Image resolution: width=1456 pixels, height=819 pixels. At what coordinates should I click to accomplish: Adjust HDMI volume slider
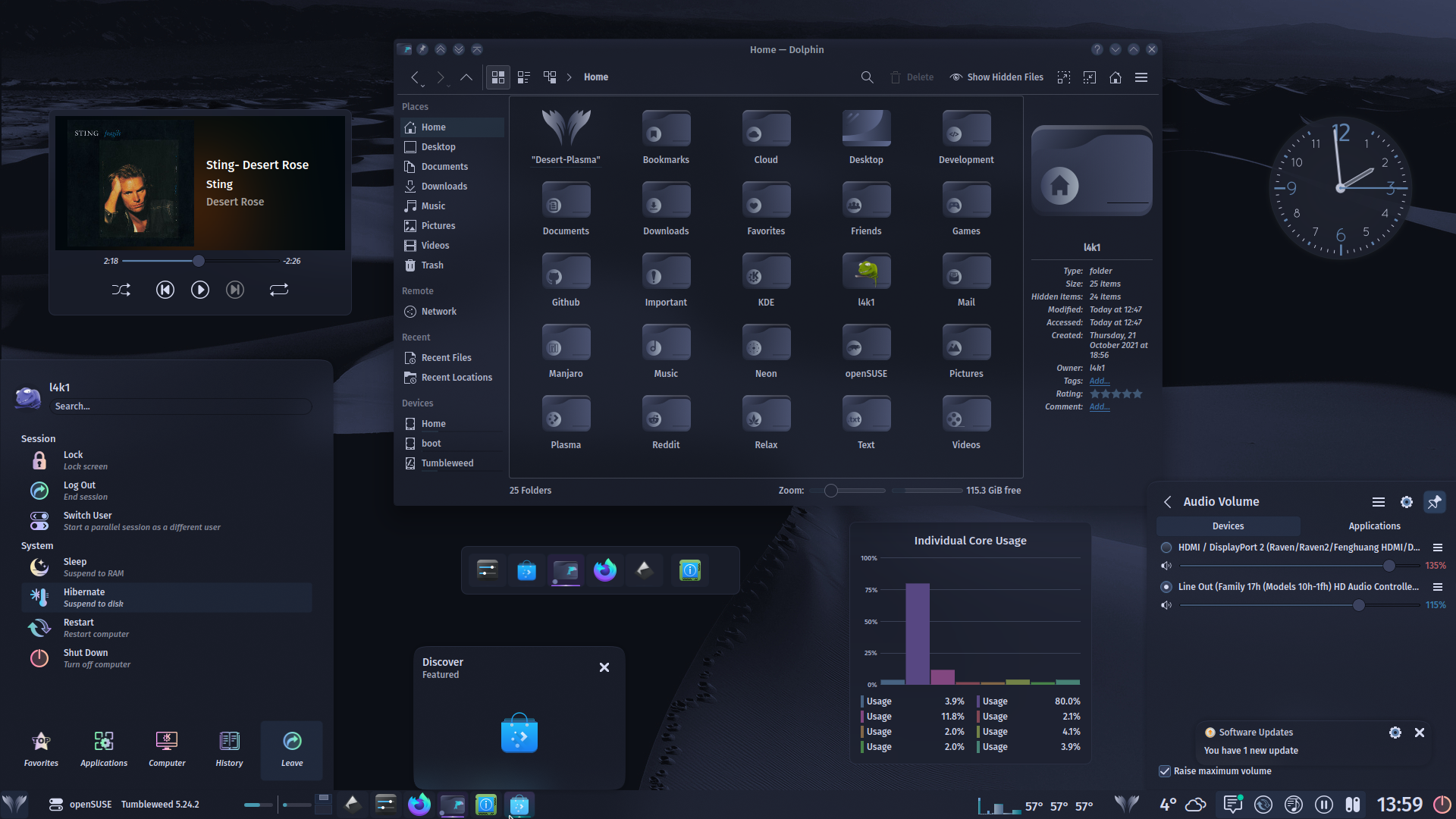pyautogui.click(x=1300, y=566)
